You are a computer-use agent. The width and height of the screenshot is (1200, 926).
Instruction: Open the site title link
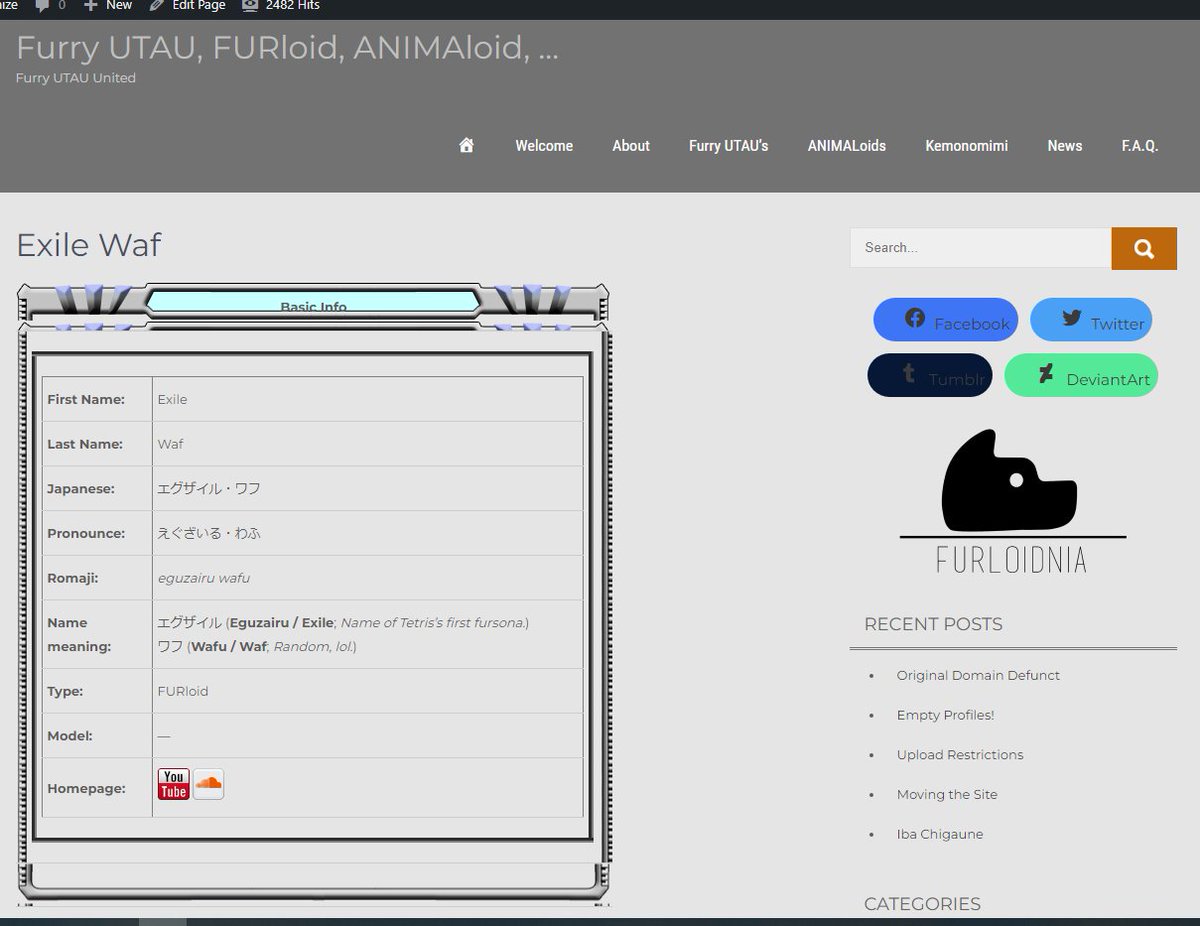click(x=287, y=47)
